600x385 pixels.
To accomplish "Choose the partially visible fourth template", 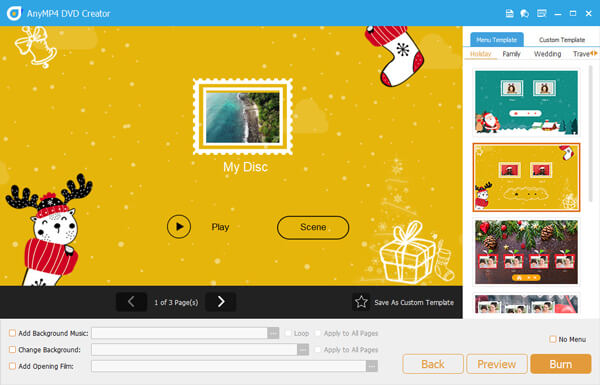I will tap(527, 304).
